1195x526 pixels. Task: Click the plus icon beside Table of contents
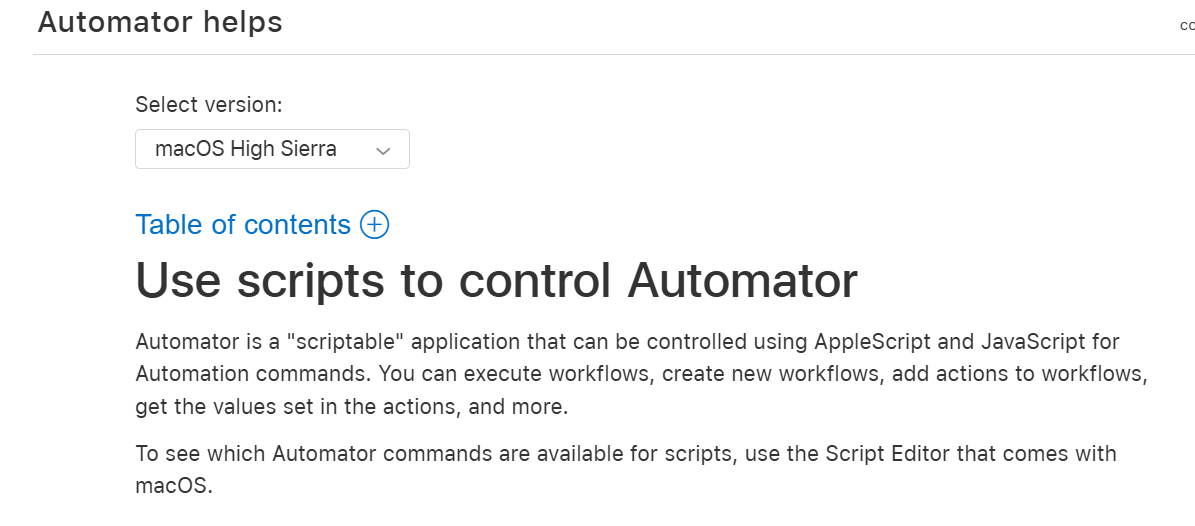(x=374, y=225)
